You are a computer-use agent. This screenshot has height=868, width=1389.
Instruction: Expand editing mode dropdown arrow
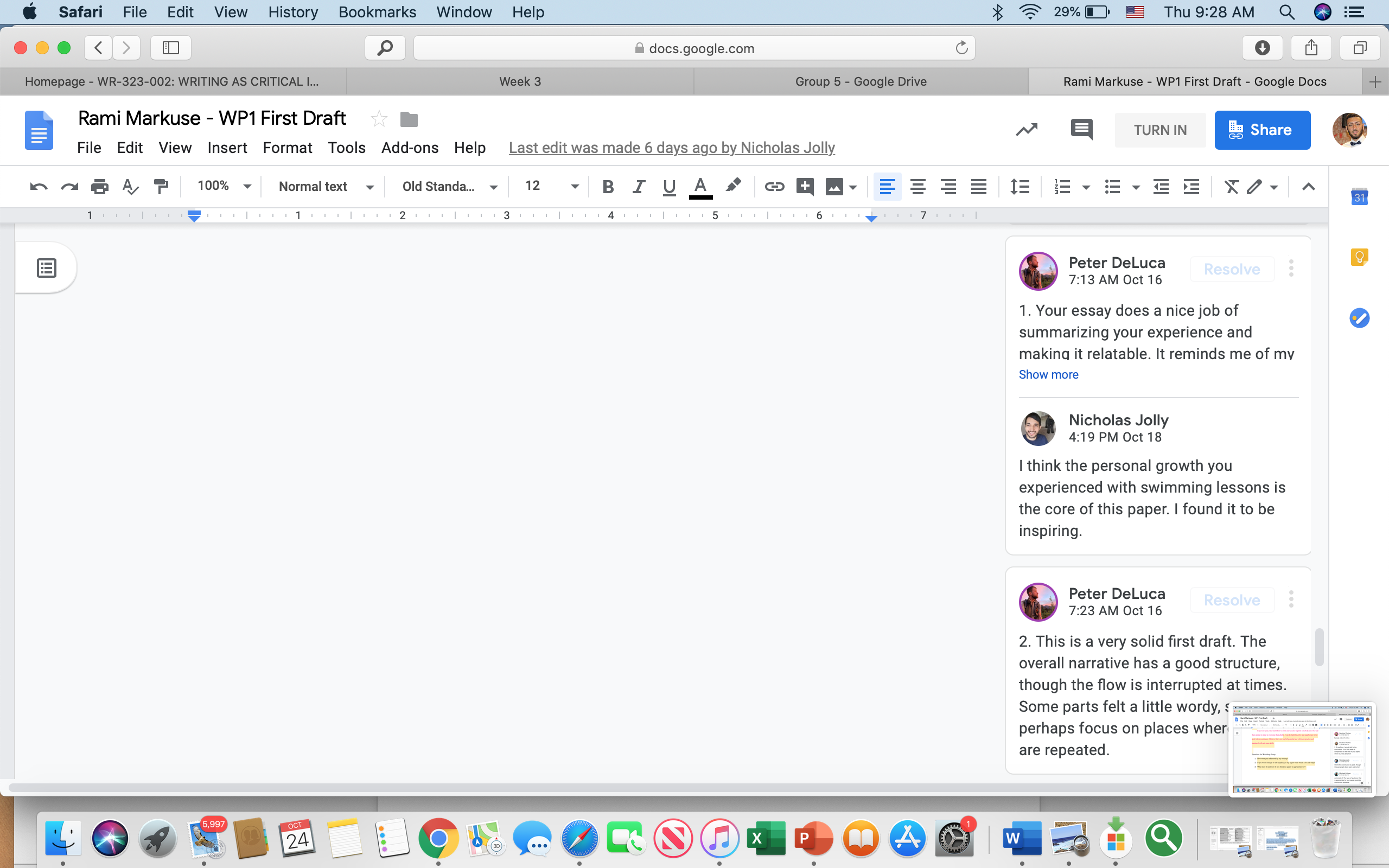tap(1273, 187)
